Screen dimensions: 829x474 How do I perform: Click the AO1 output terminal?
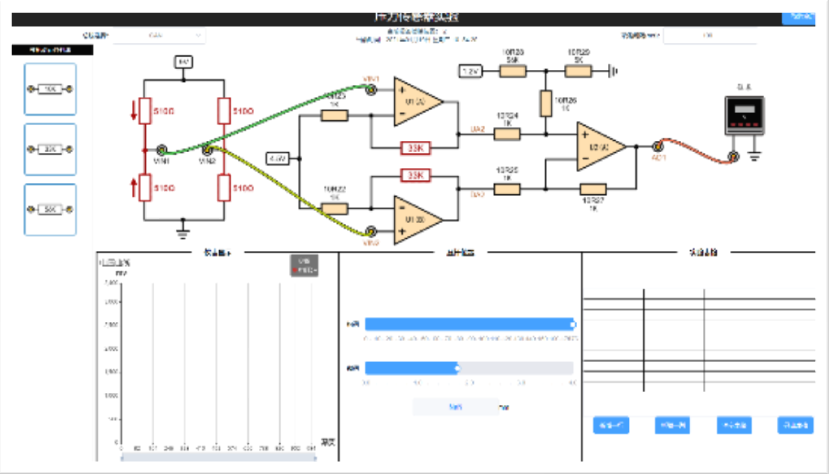(x=659, y=147)
